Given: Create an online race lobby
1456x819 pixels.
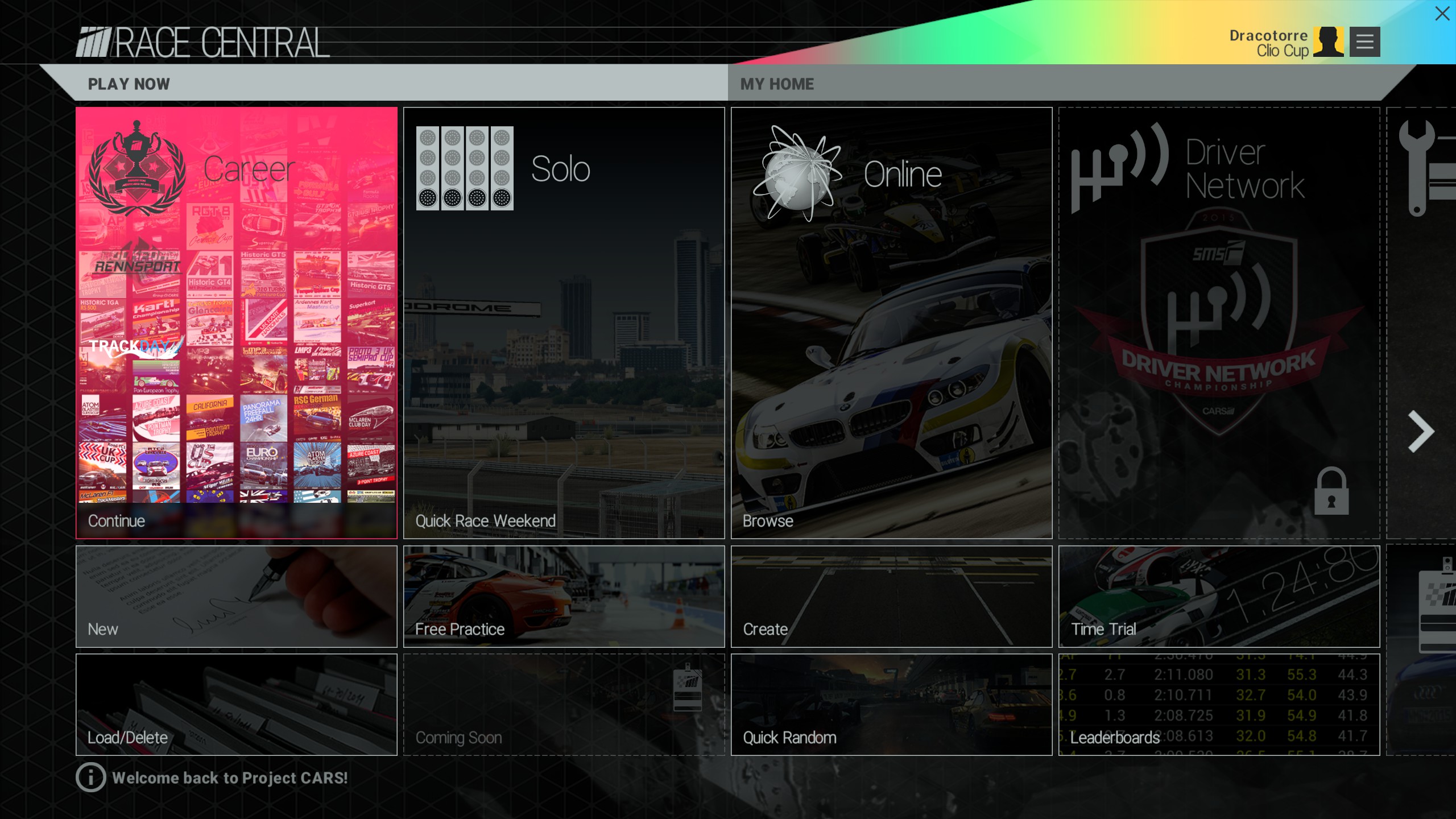Looking at the screenshot, I should pos(892,597).
